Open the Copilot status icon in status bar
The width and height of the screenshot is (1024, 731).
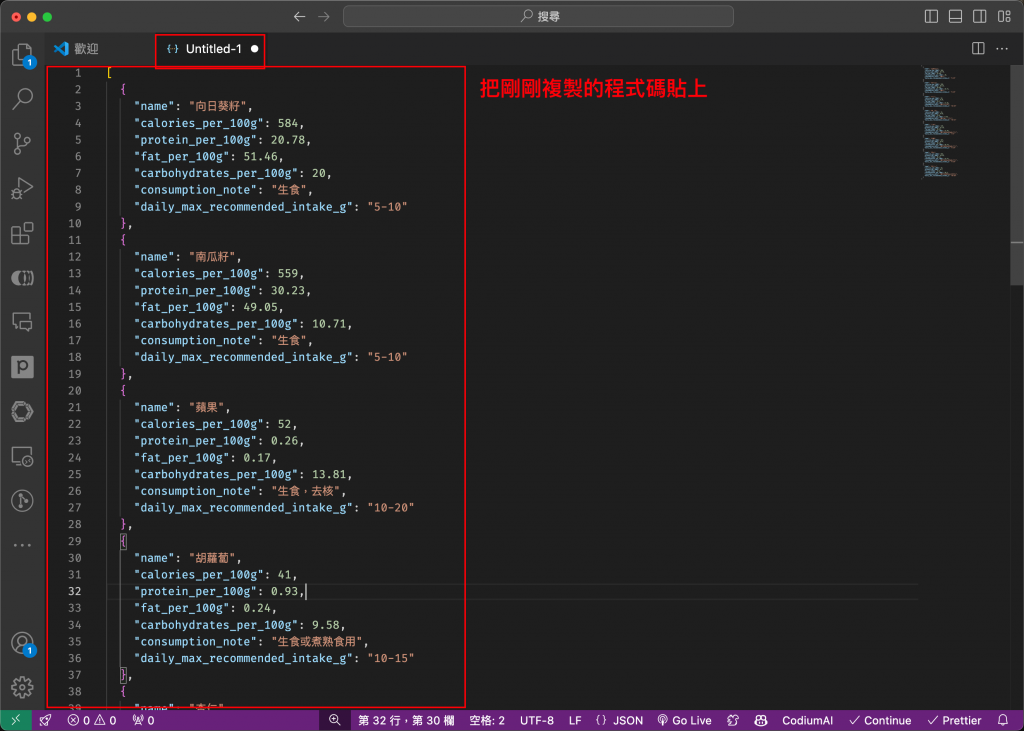(761, 720)
